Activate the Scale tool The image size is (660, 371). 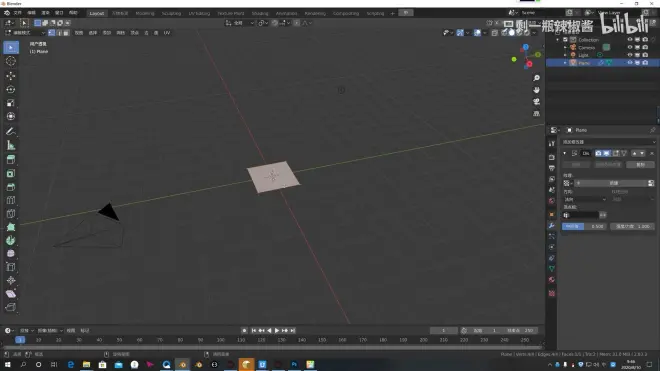tap(11, 103)
